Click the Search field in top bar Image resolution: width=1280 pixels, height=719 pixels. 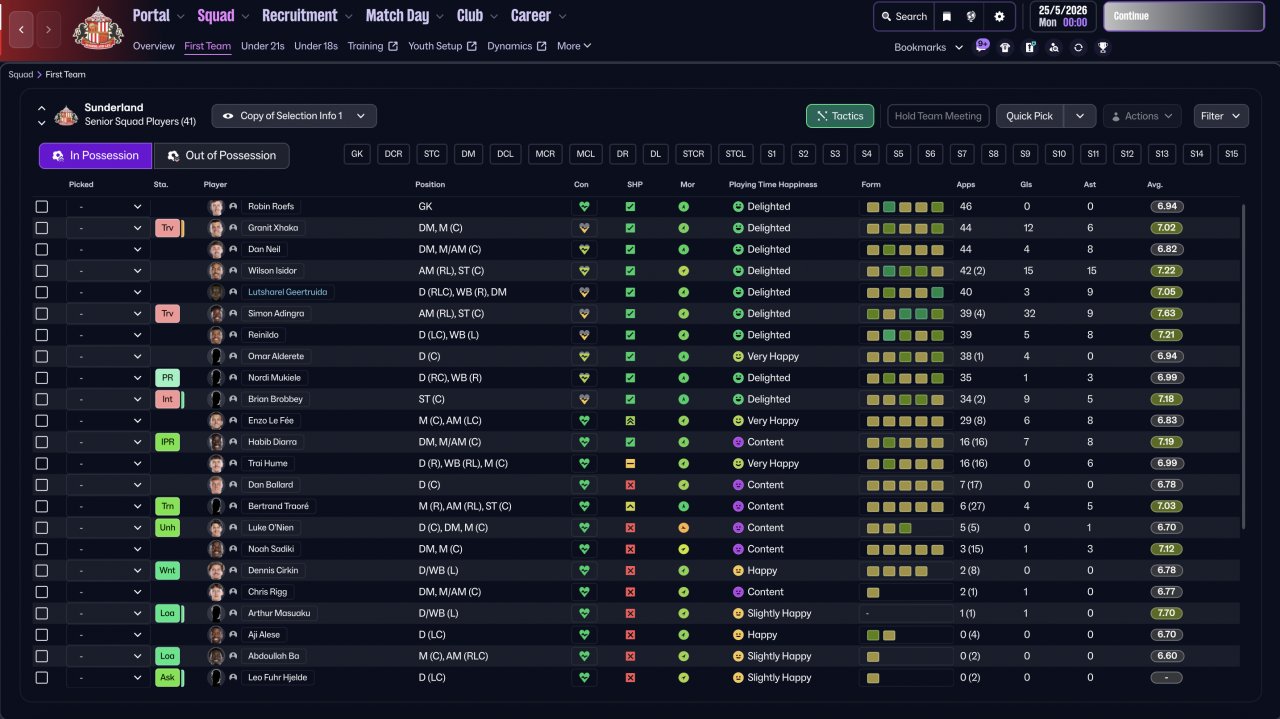coord(903,16)
